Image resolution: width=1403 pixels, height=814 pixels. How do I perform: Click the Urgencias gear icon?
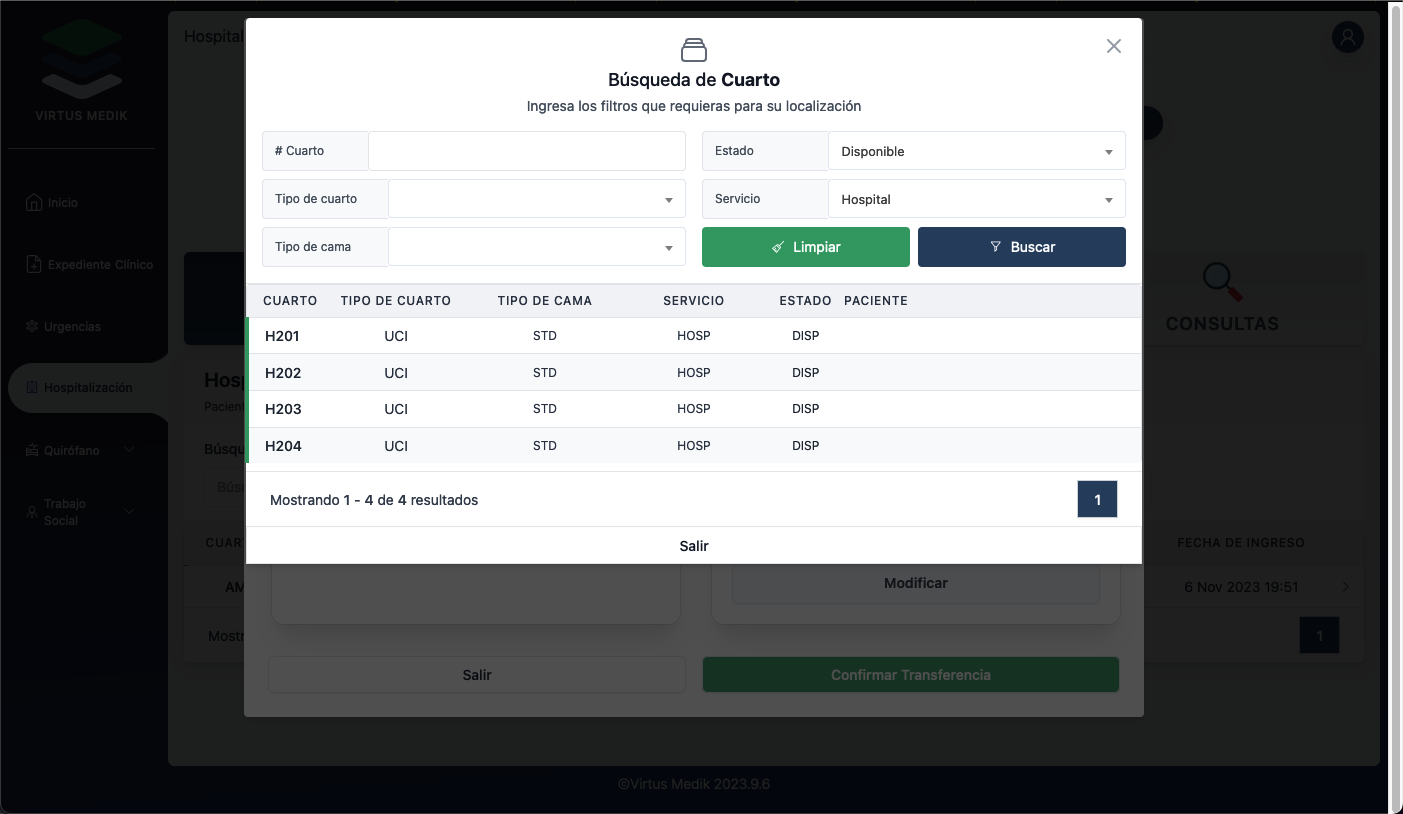tap(32, 327)
